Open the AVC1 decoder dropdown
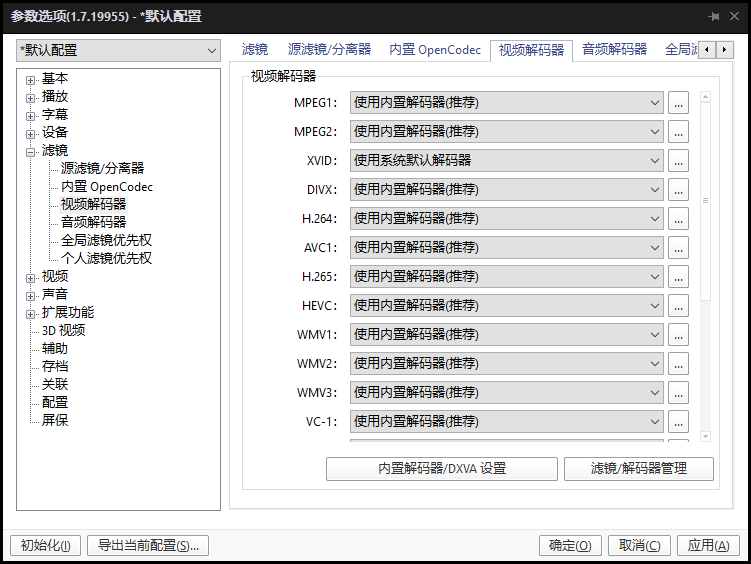The image size is (751, 564). pyautogui.click(x=506, y=248)
